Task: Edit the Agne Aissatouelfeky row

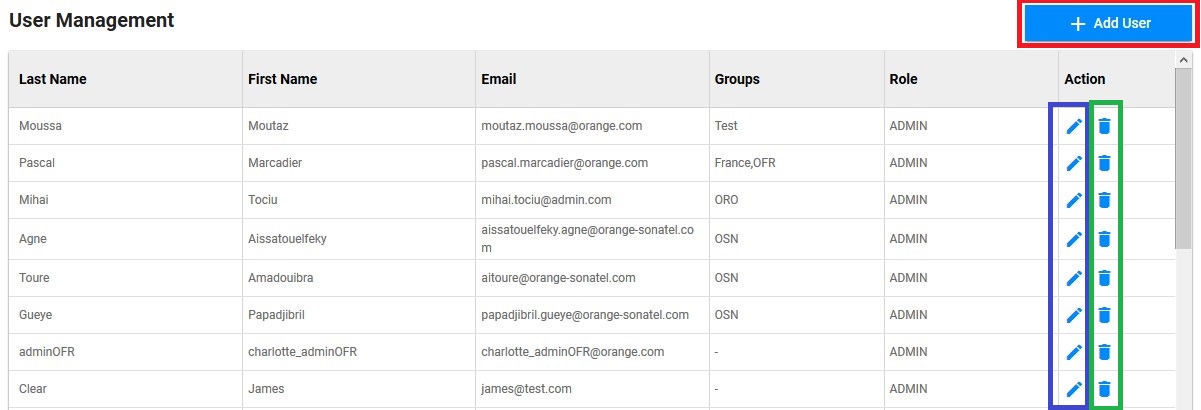Action: [x=1074, y=239]
